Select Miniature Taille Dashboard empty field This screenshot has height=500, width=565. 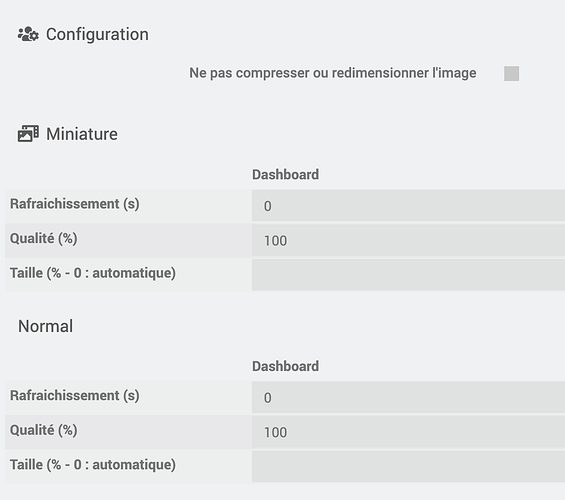coord(408,275)
